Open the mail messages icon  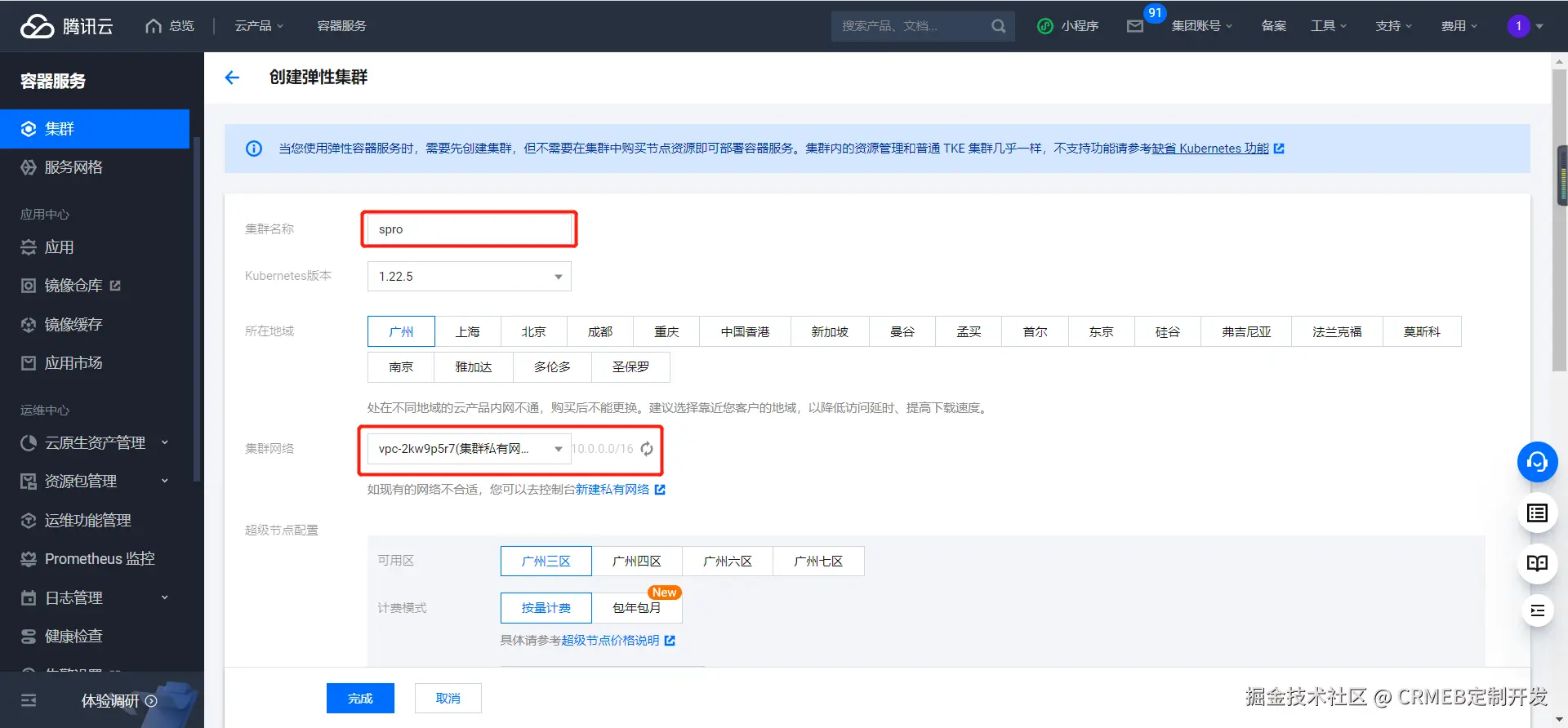tap(1135, 26)
